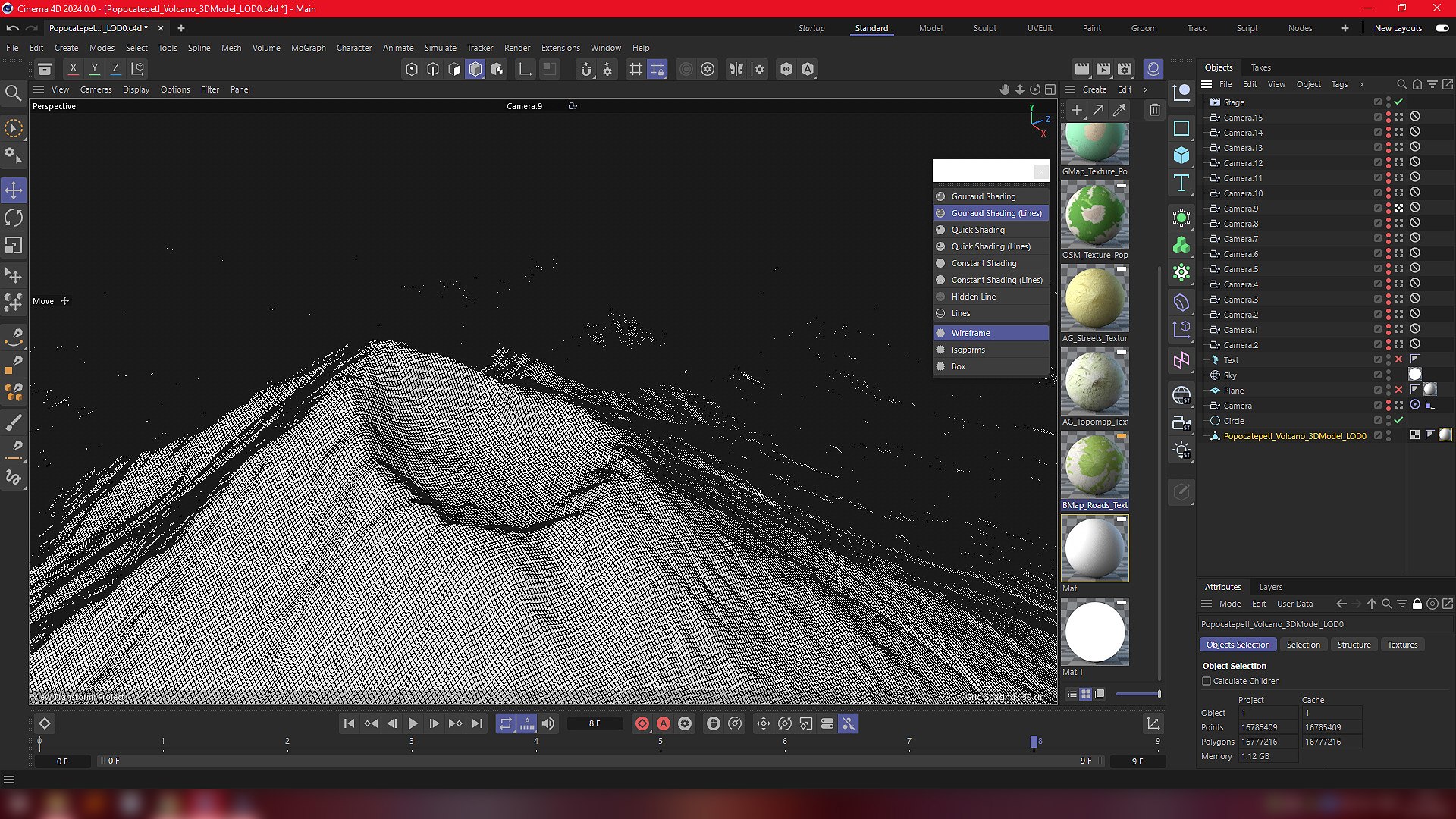This screenshot has height=819, width=1456.
Task: Click the current frame field showing 8 F
Action: [x=595, y=723]
